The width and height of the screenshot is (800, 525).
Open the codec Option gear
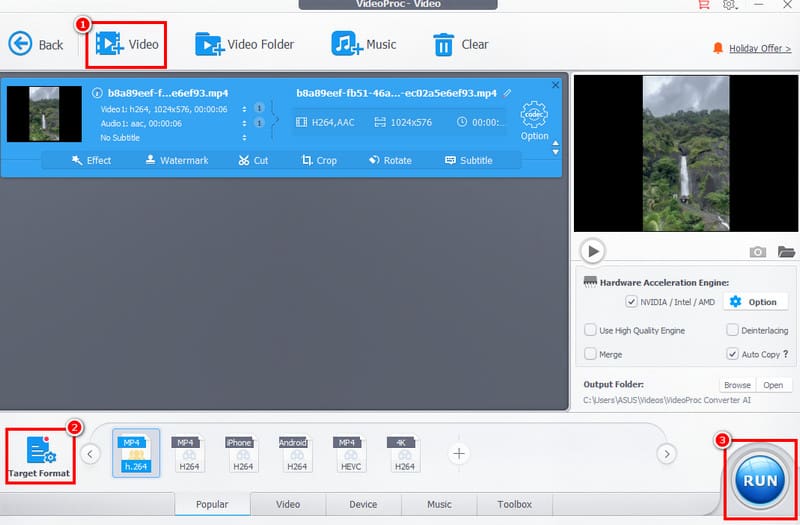click(x=535, y=117)
